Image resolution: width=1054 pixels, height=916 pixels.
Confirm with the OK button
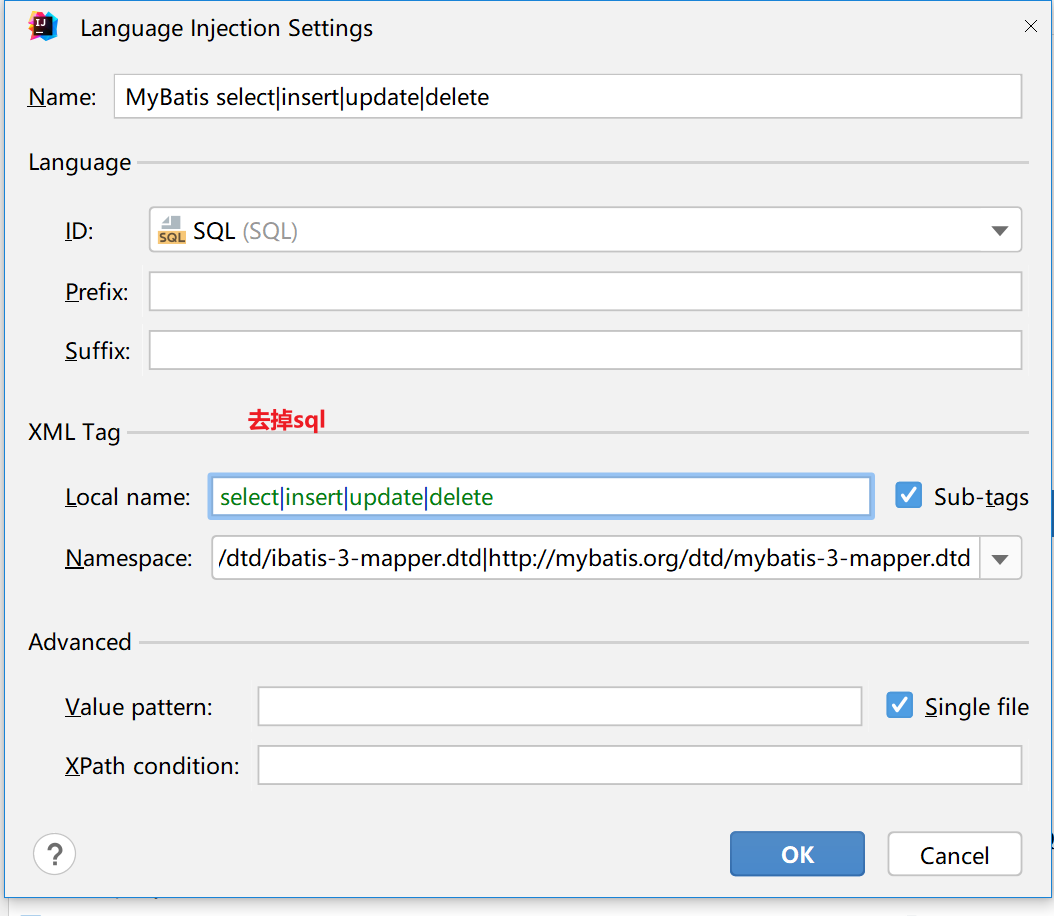coord(797,854)
